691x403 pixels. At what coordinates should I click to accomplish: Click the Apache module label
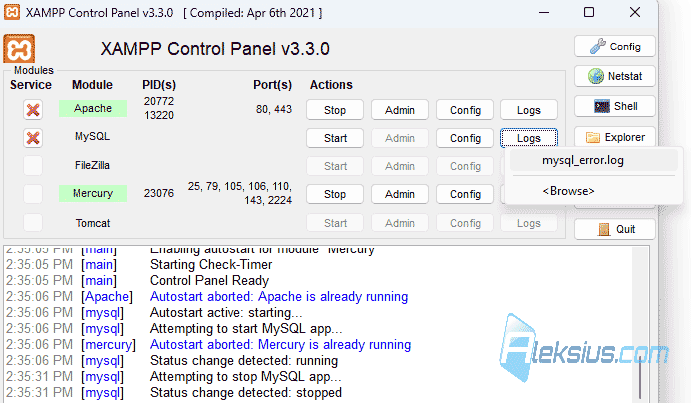(x=93, y=108)
